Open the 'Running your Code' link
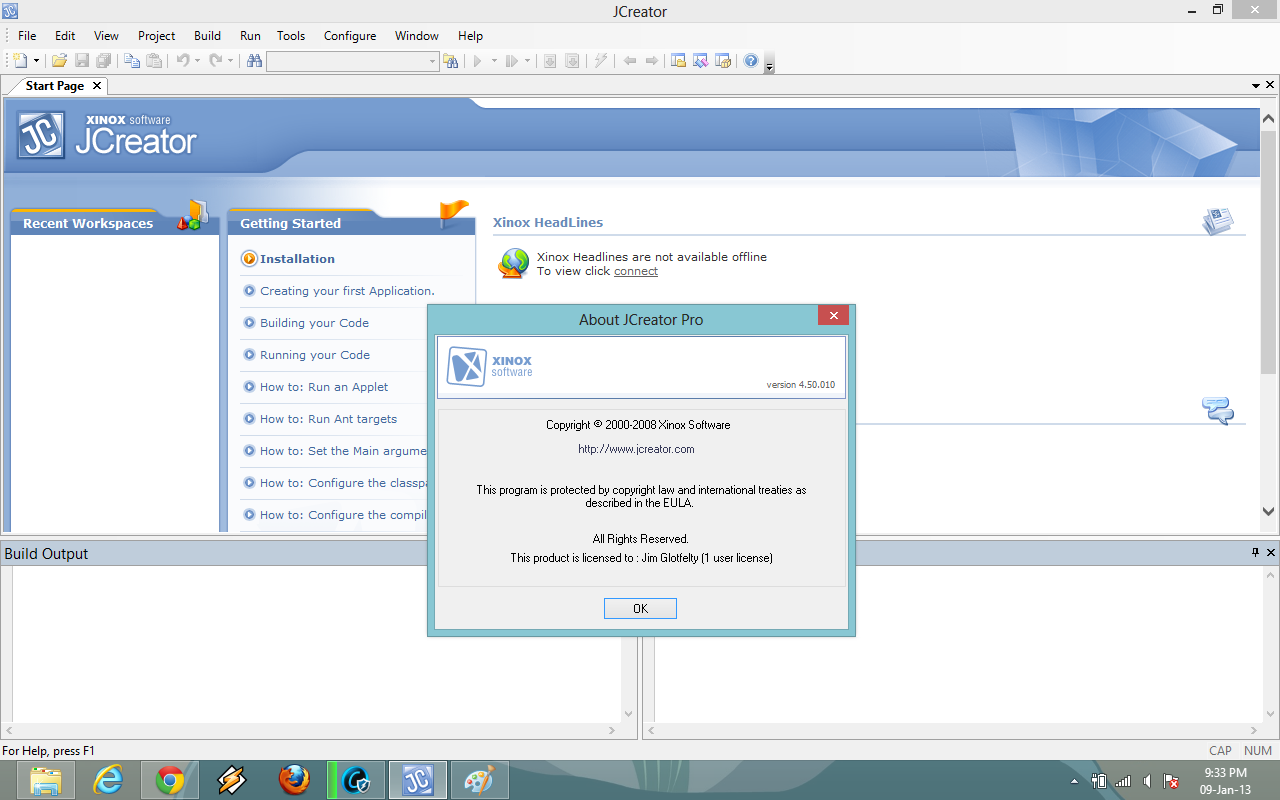This screenshot has width=1280, height=800. click(x=315, y=355)
